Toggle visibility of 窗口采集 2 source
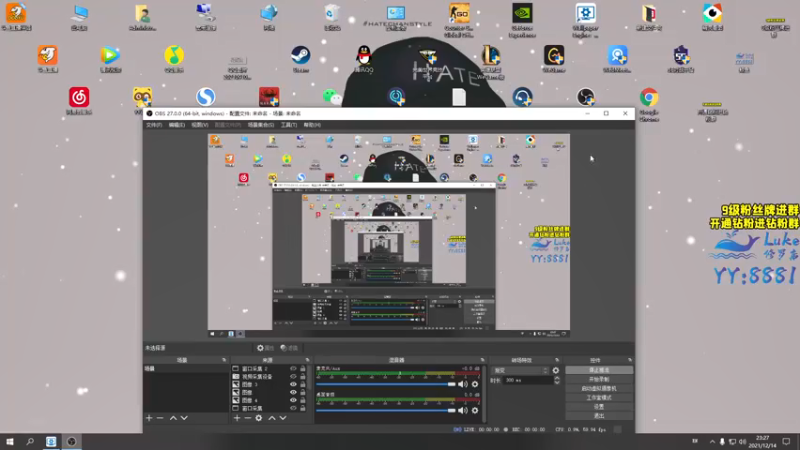Image resolution: width=800 pixels, height=450 pixels. coord(293,368)
